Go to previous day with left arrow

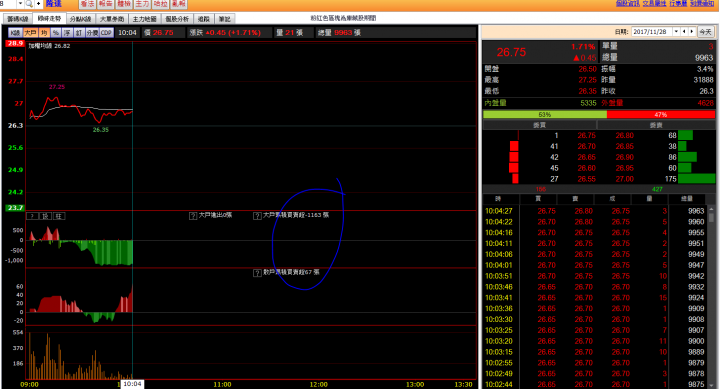[x=684, y=32]
